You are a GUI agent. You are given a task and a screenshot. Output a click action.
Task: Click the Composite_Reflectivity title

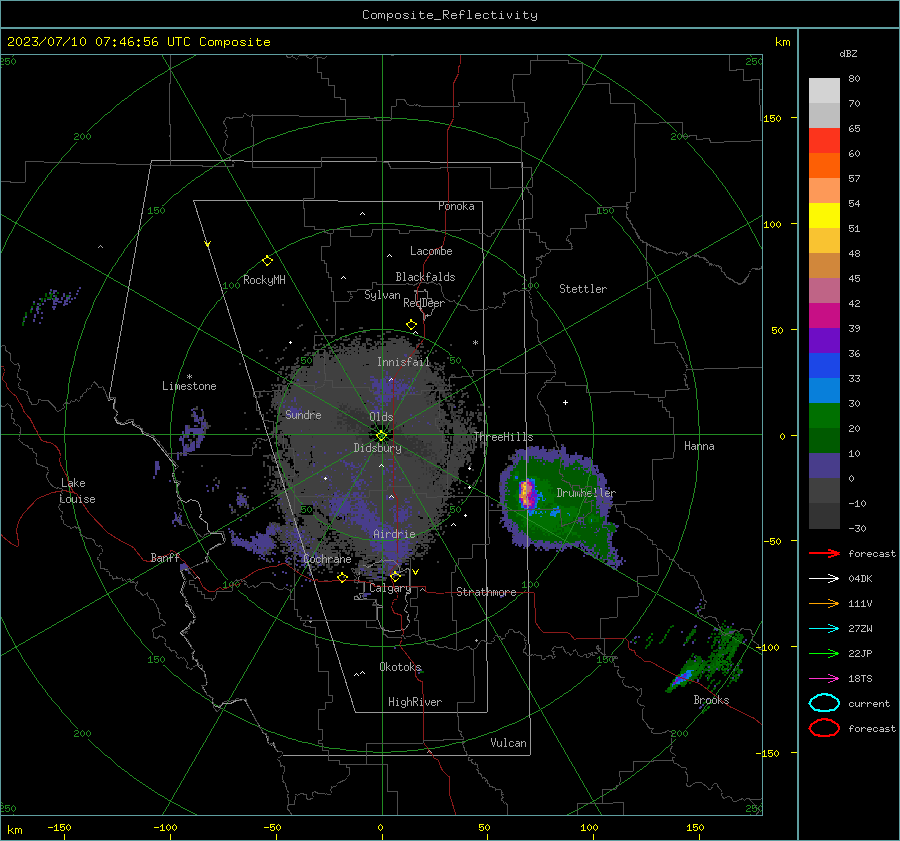(x=450, y=15)
